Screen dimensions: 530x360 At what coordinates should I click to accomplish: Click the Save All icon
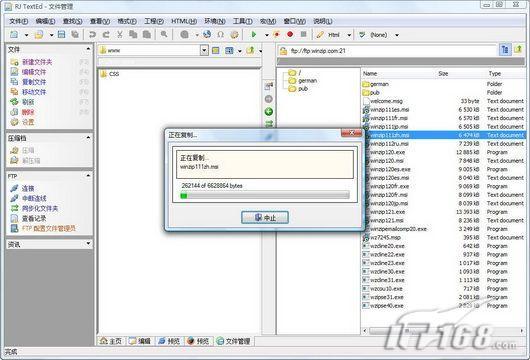point(75,34)
